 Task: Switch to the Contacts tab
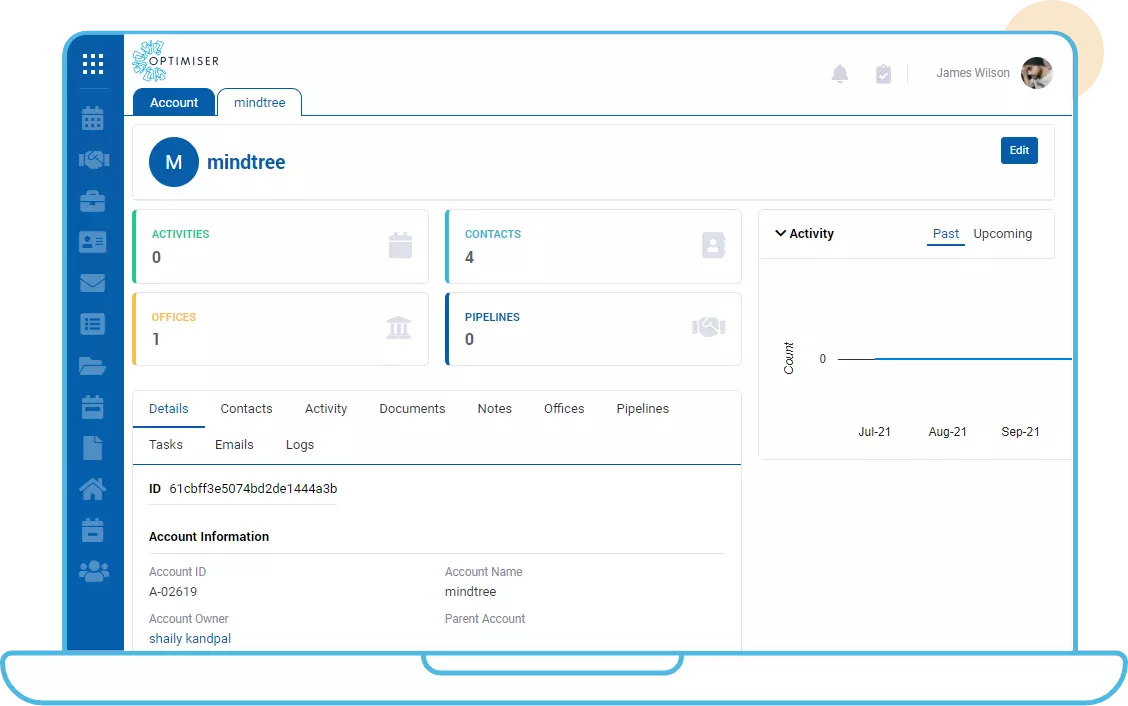click(x=246, y=409)
